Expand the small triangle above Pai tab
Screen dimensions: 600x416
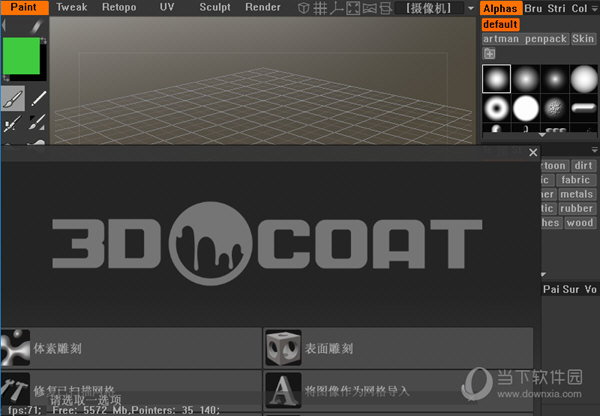pos(544,274)
